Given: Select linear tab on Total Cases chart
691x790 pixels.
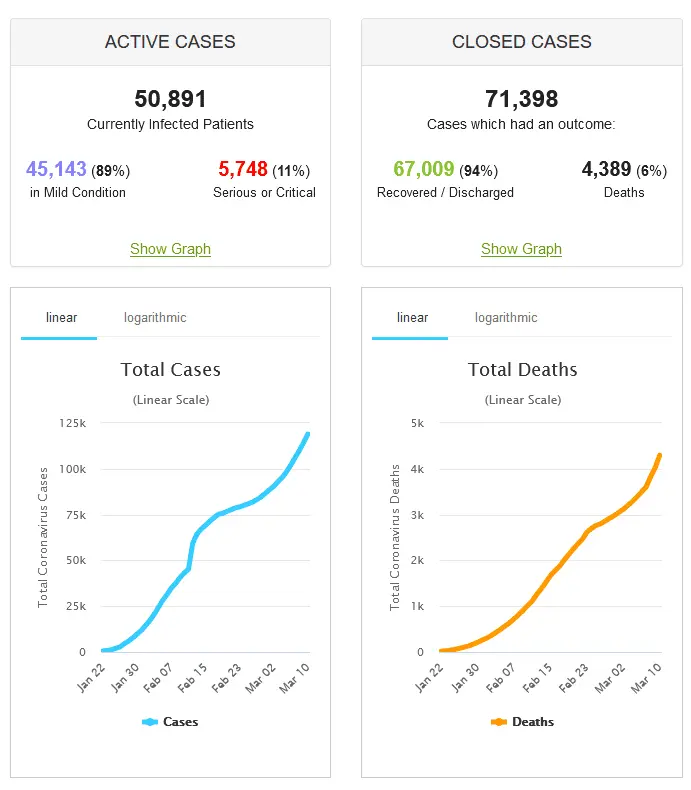Looking at the screenshot, I should (x=61, y=318).
